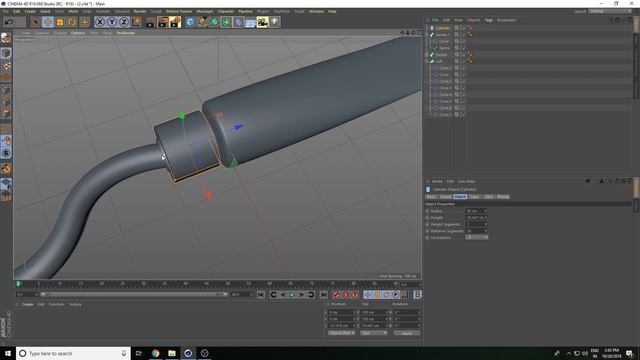This screenshot has width=640, height=360.
Task: Open the Phong attribute tab
Action: (503, 197)
